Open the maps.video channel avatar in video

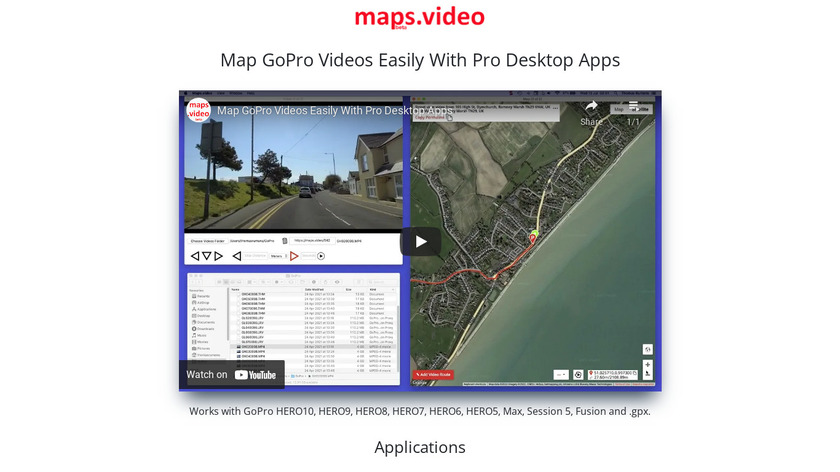point(198,110)
